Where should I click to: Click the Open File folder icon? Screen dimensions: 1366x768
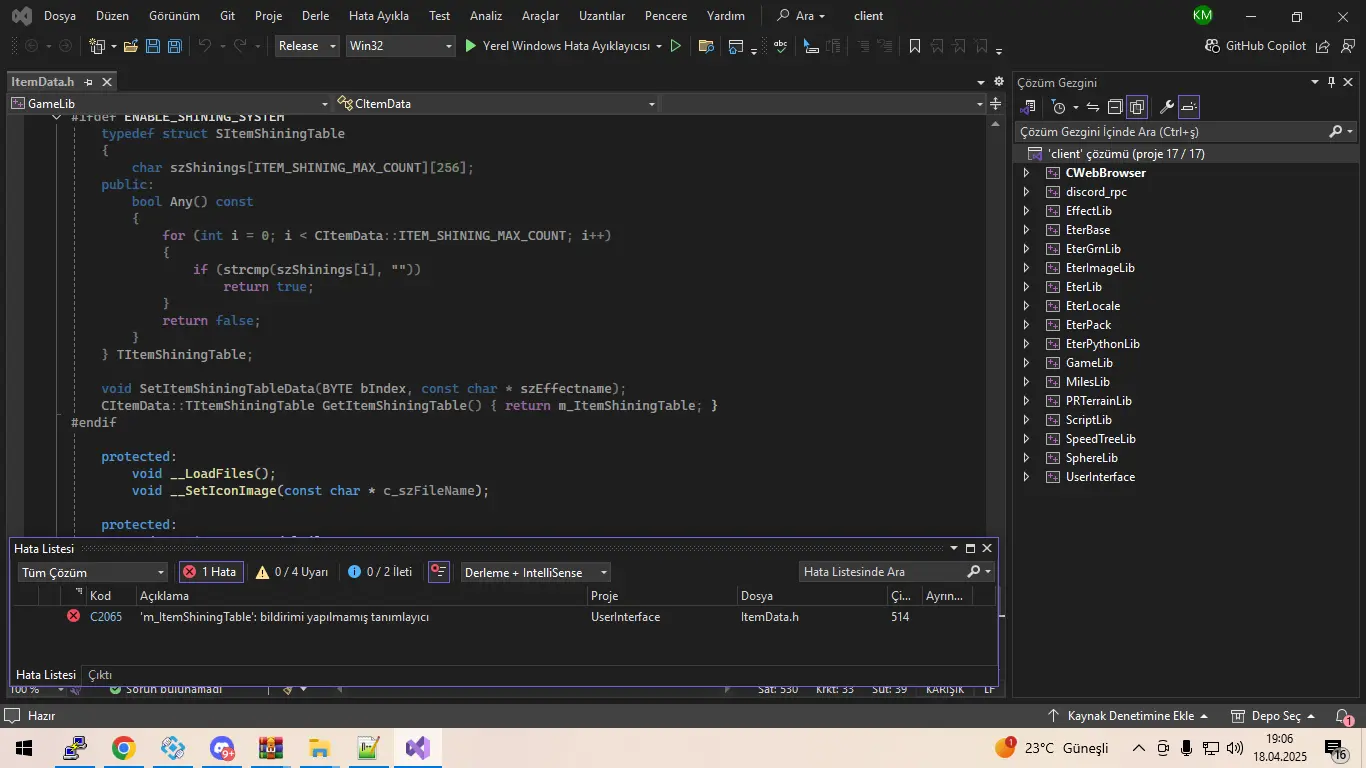pyautogui.click(x=130, y=46)
